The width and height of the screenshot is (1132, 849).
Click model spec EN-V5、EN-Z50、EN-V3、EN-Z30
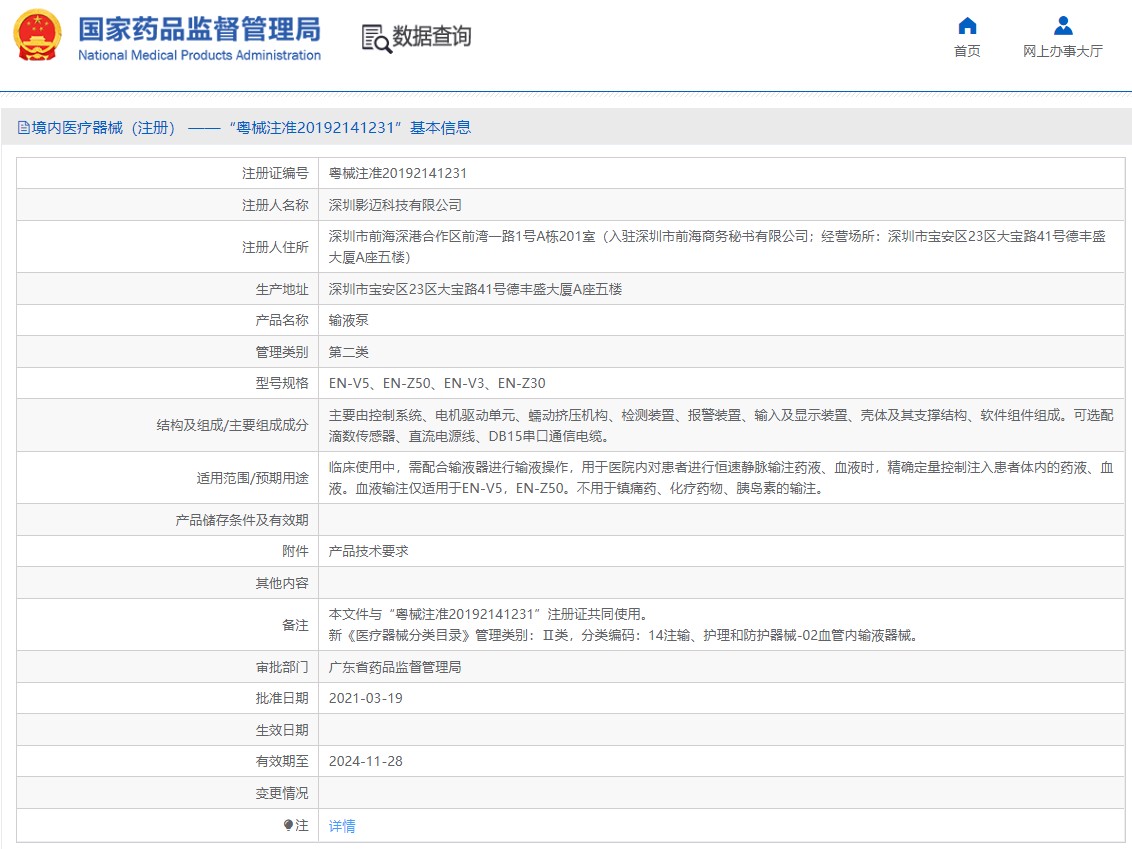point(437,383)
